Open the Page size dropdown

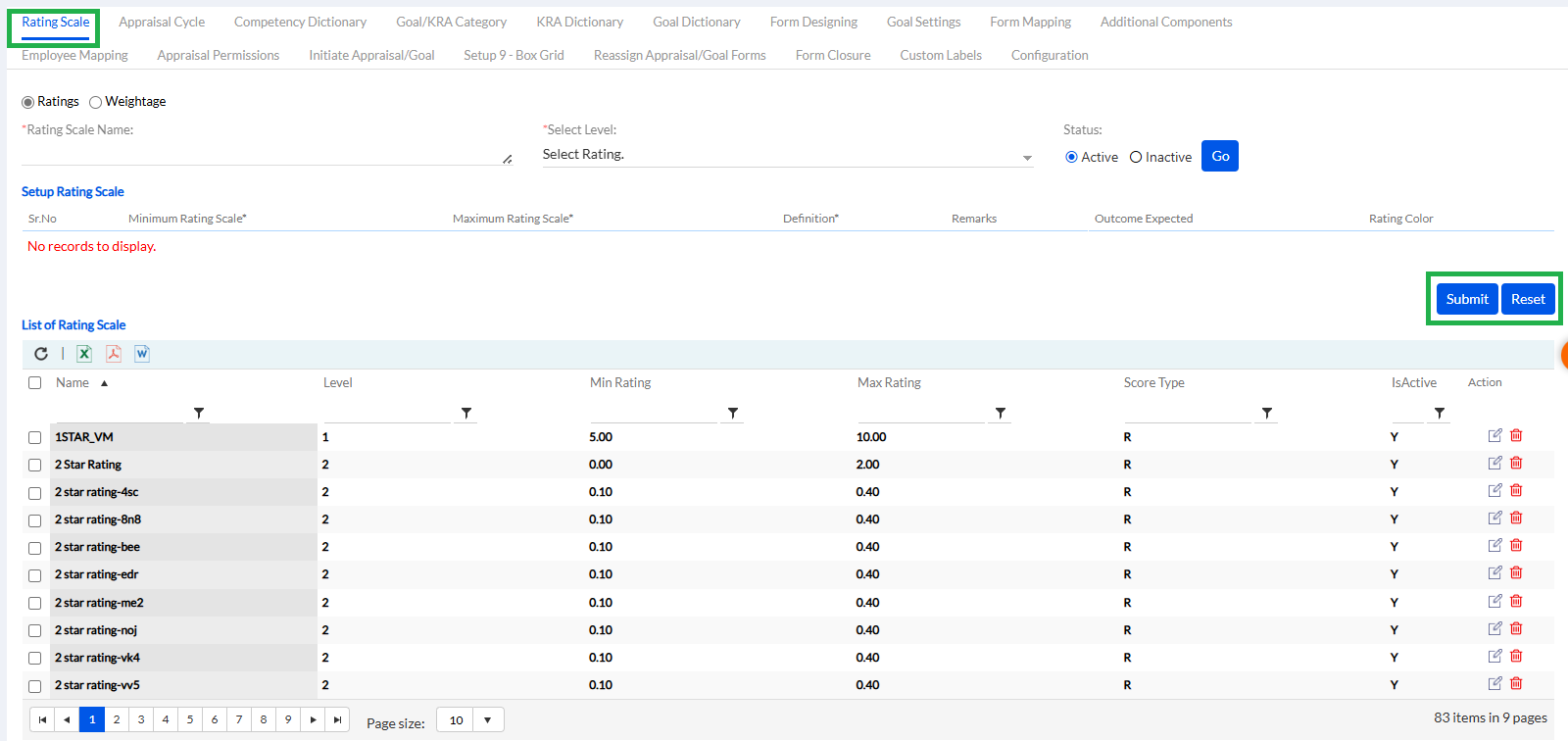487,720
